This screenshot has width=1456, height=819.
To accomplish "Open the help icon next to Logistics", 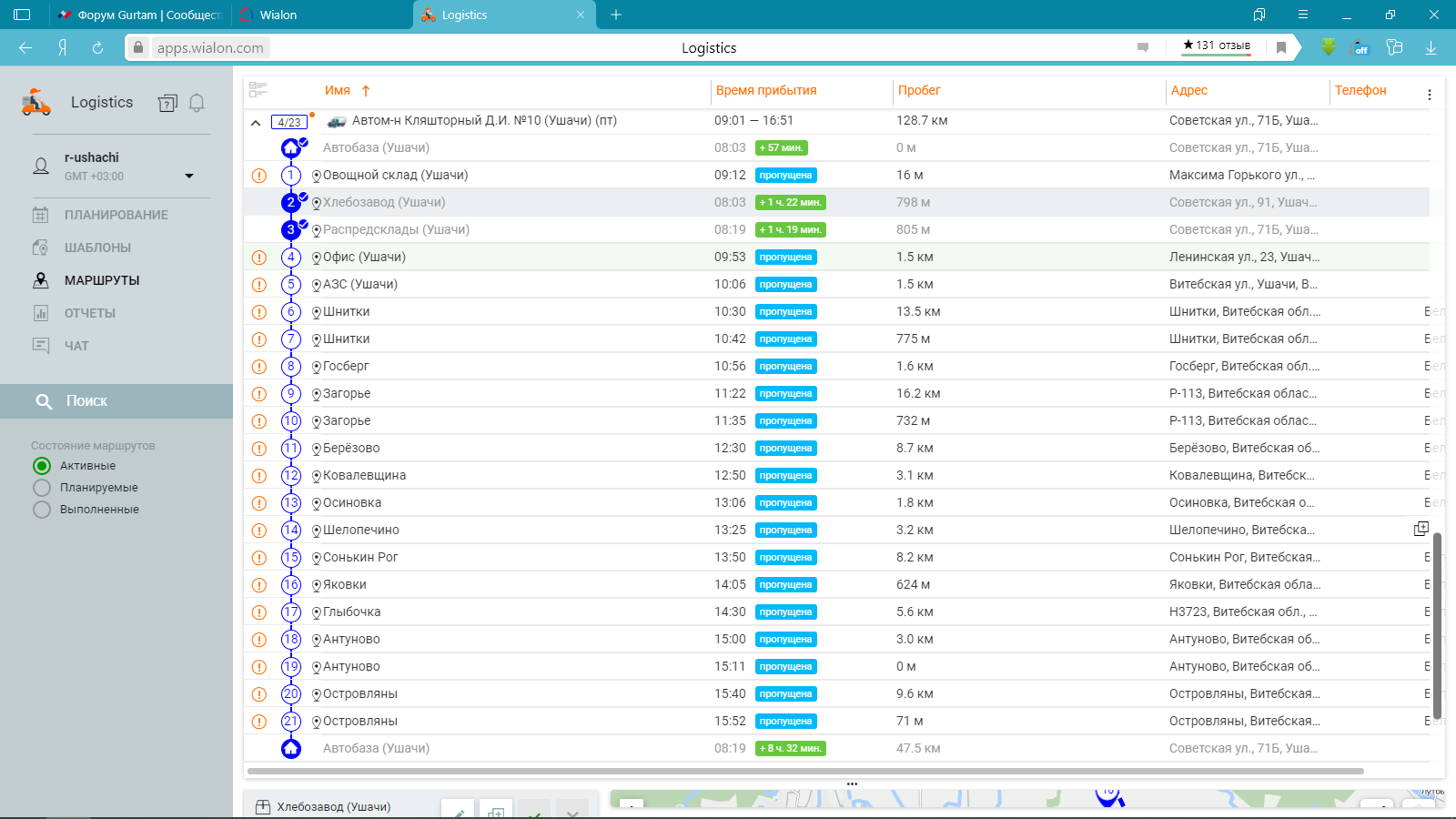I will tap(167, 103).
